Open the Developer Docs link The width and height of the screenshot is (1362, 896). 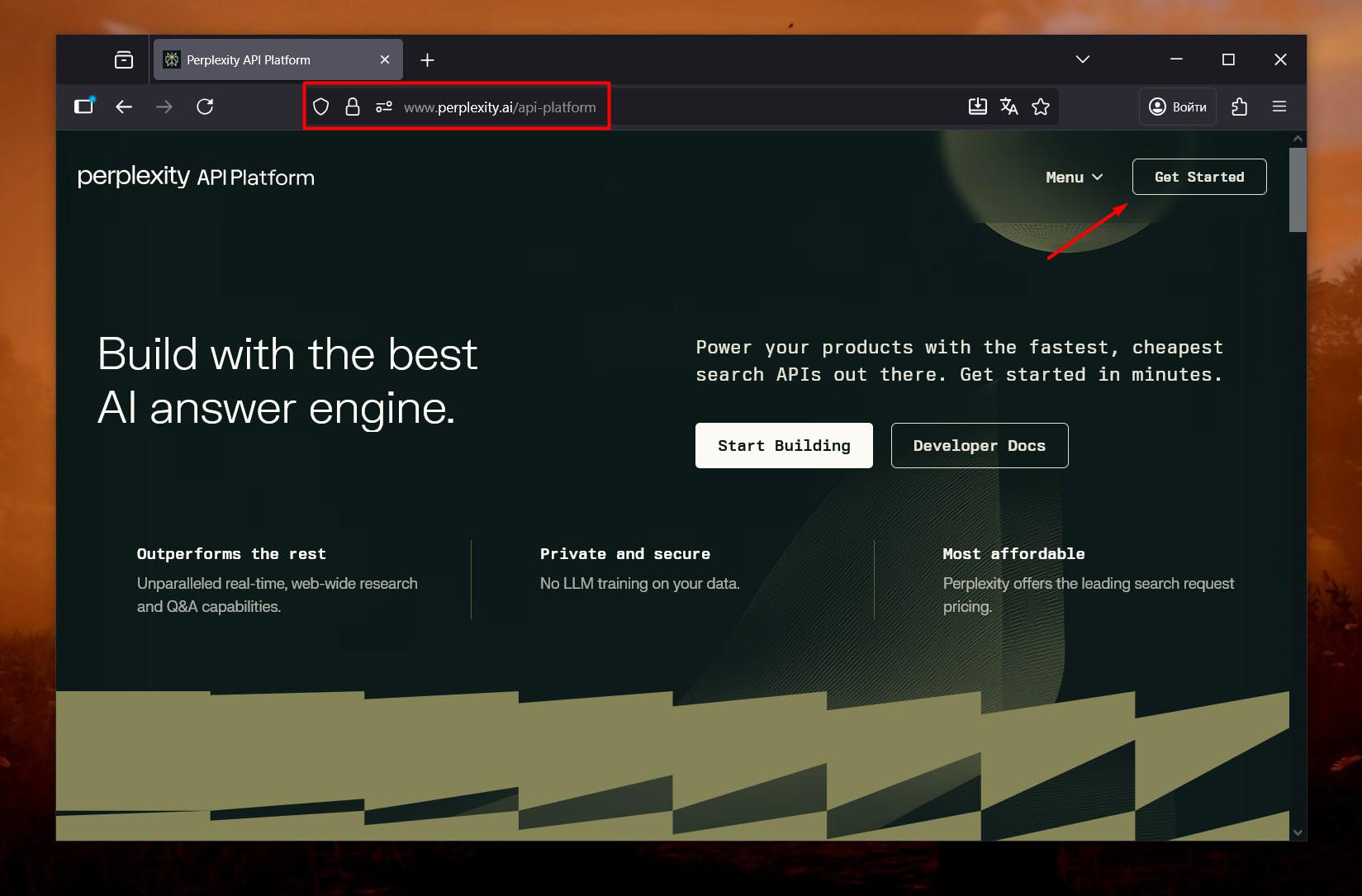(979, 446)
